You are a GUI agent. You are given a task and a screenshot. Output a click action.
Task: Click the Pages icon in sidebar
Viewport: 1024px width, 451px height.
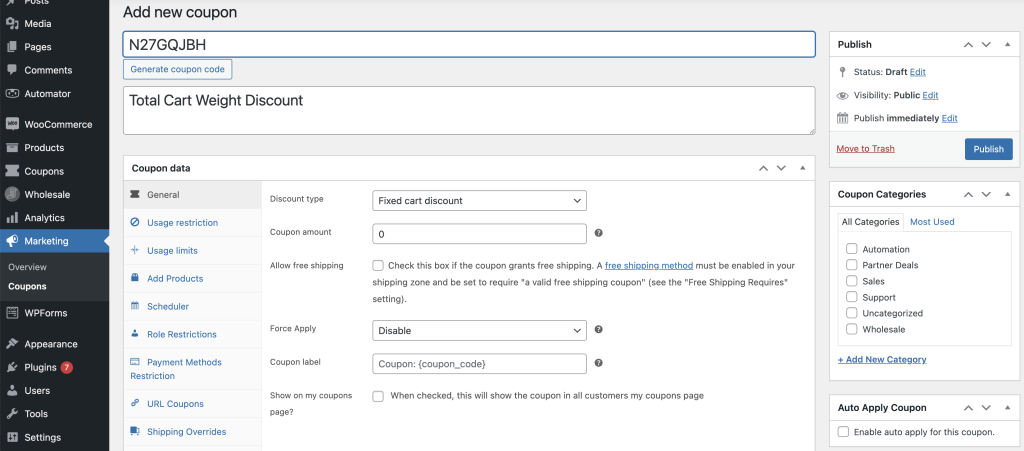click(12, 47)
